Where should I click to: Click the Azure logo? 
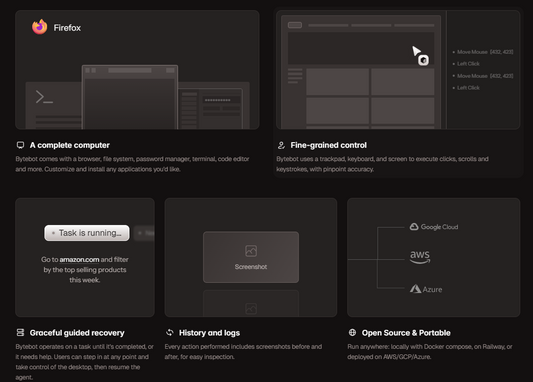[x=426, y=289]
